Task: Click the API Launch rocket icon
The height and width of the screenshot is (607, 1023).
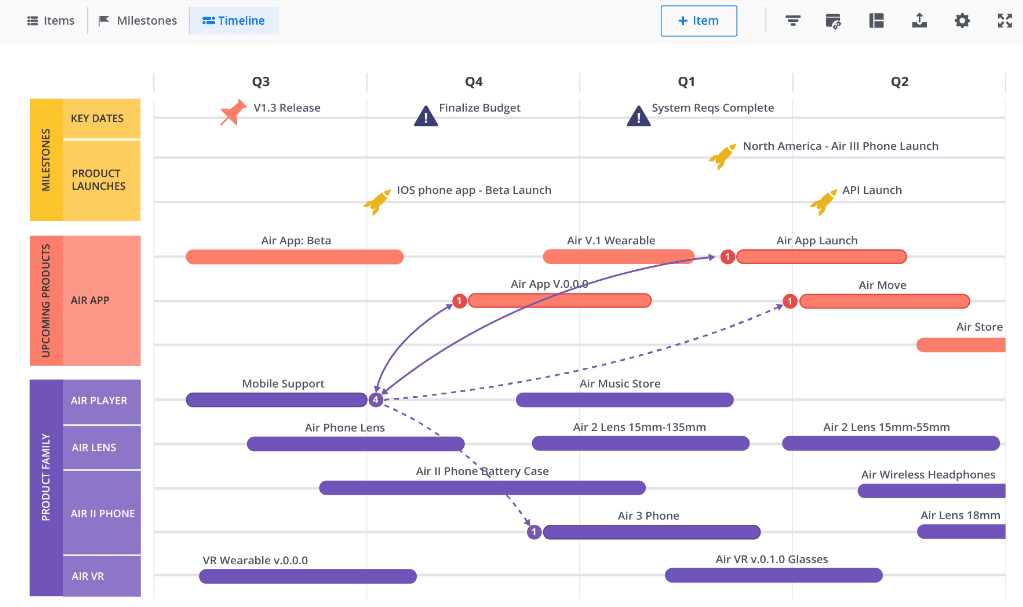Action: [823, 201]
